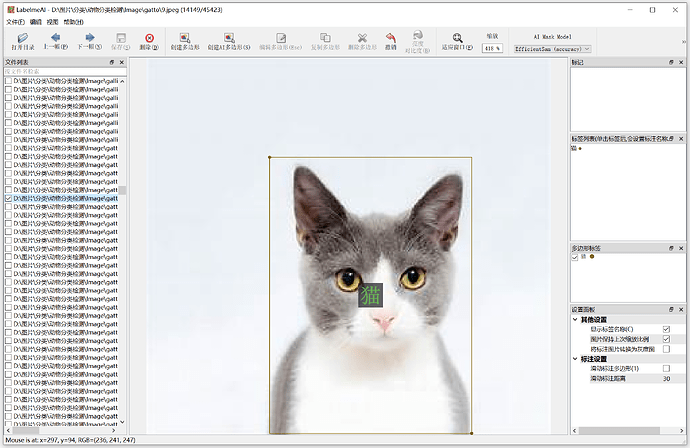
Task: Open the 文件(F) menu
Action: pyautogui.click(x=15, y=22)
